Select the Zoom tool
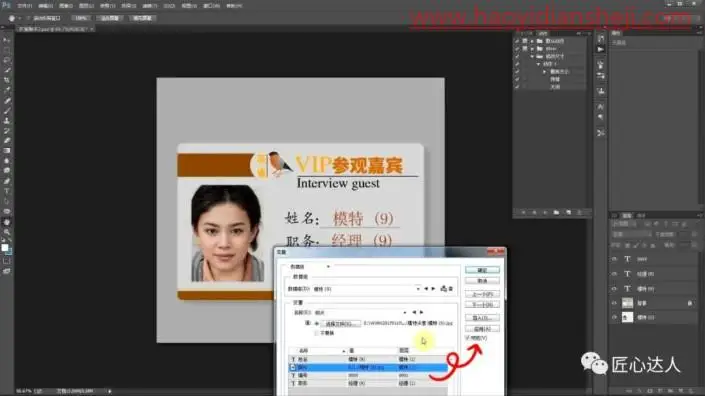This screenshot has height=396, width=705. click(7, 232)
